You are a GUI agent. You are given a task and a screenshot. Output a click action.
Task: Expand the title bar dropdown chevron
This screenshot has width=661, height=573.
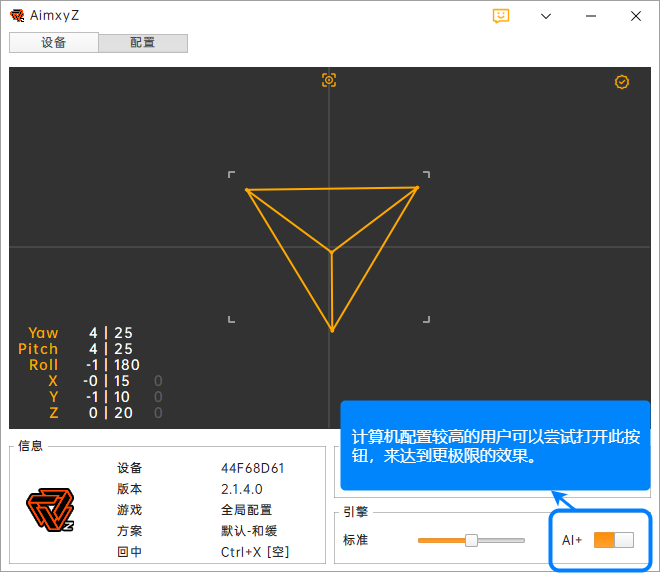[546, 16]
